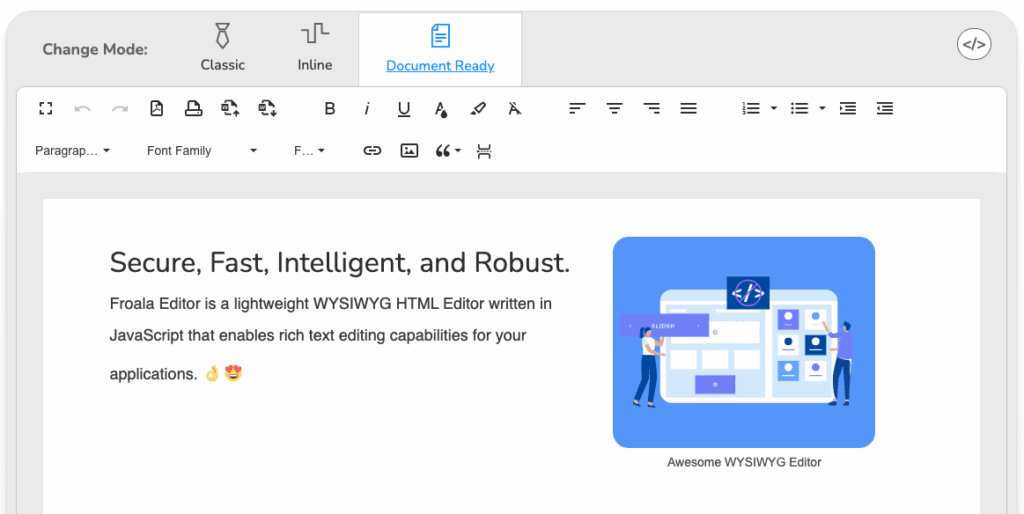Toggle italic formatting
Viewport: 1024px width, 514px height.
pos(367,108)
